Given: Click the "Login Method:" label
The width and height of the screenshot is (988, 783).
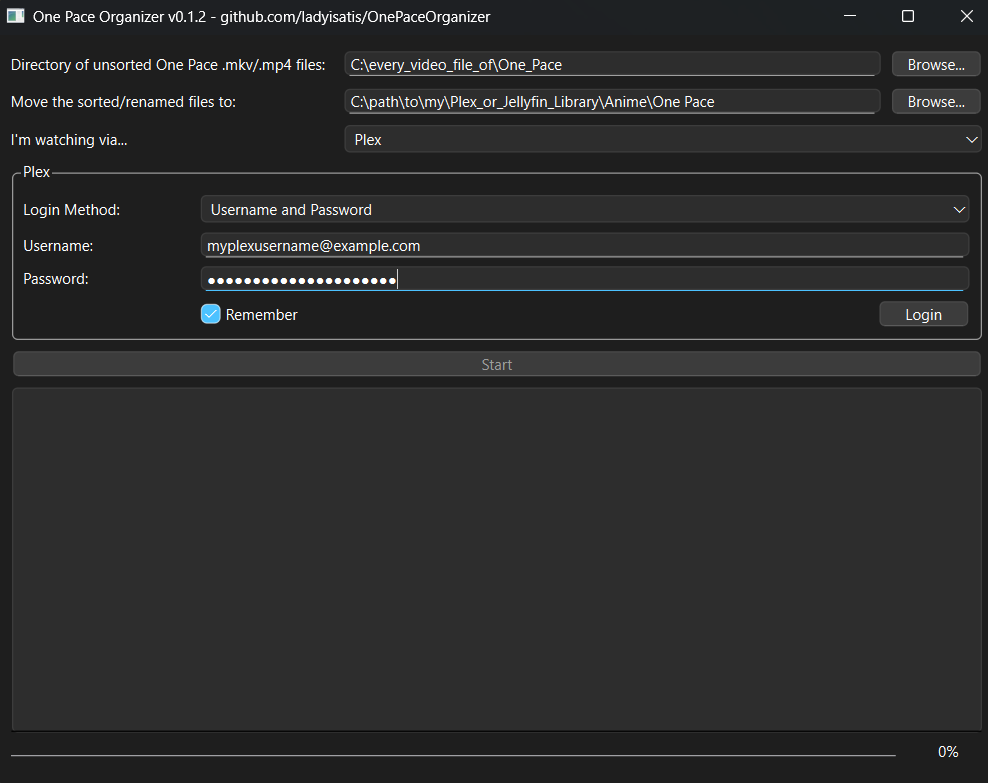Looking at the screenshot, I should point(71,210).
